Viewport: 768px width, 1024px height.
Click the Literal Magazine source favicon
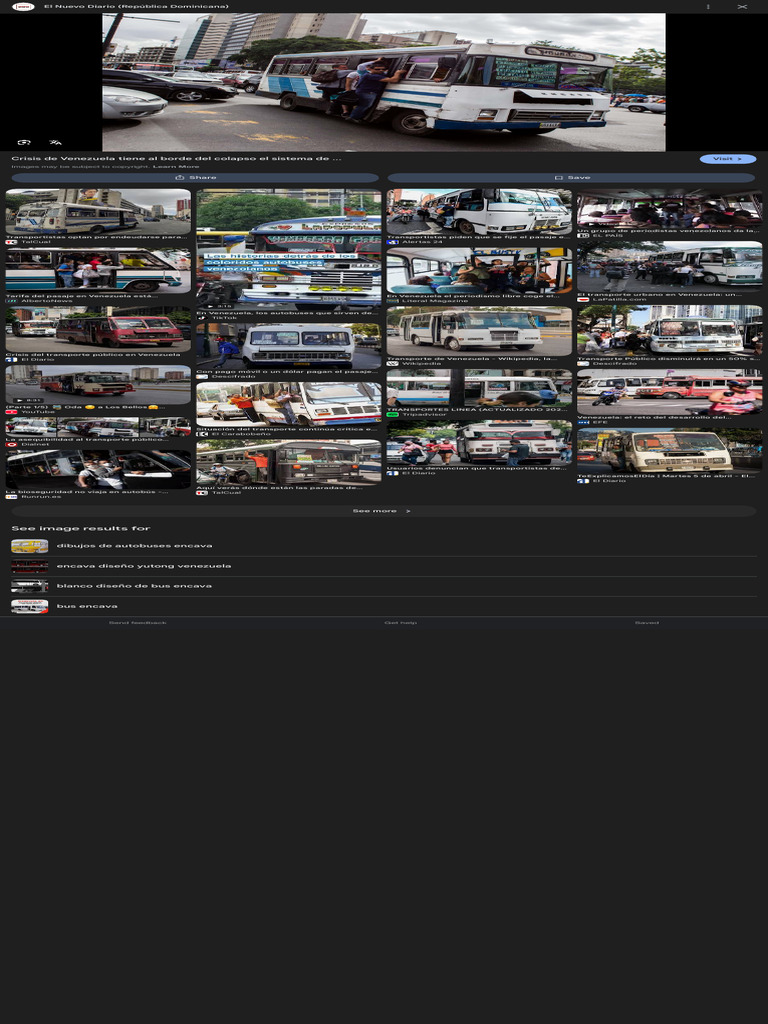click(392, 301)
